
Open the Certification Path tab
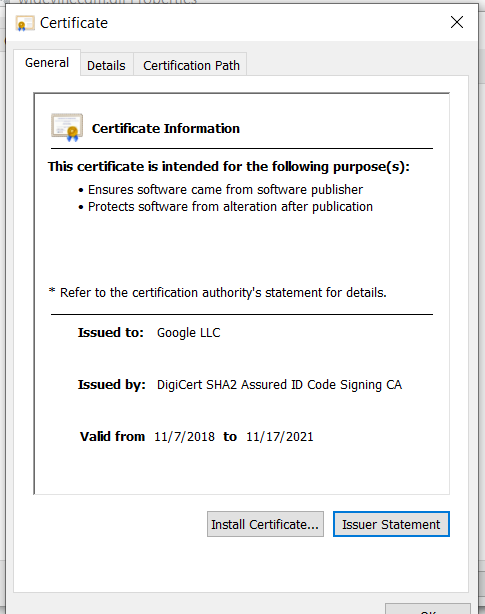click(191, 65)
